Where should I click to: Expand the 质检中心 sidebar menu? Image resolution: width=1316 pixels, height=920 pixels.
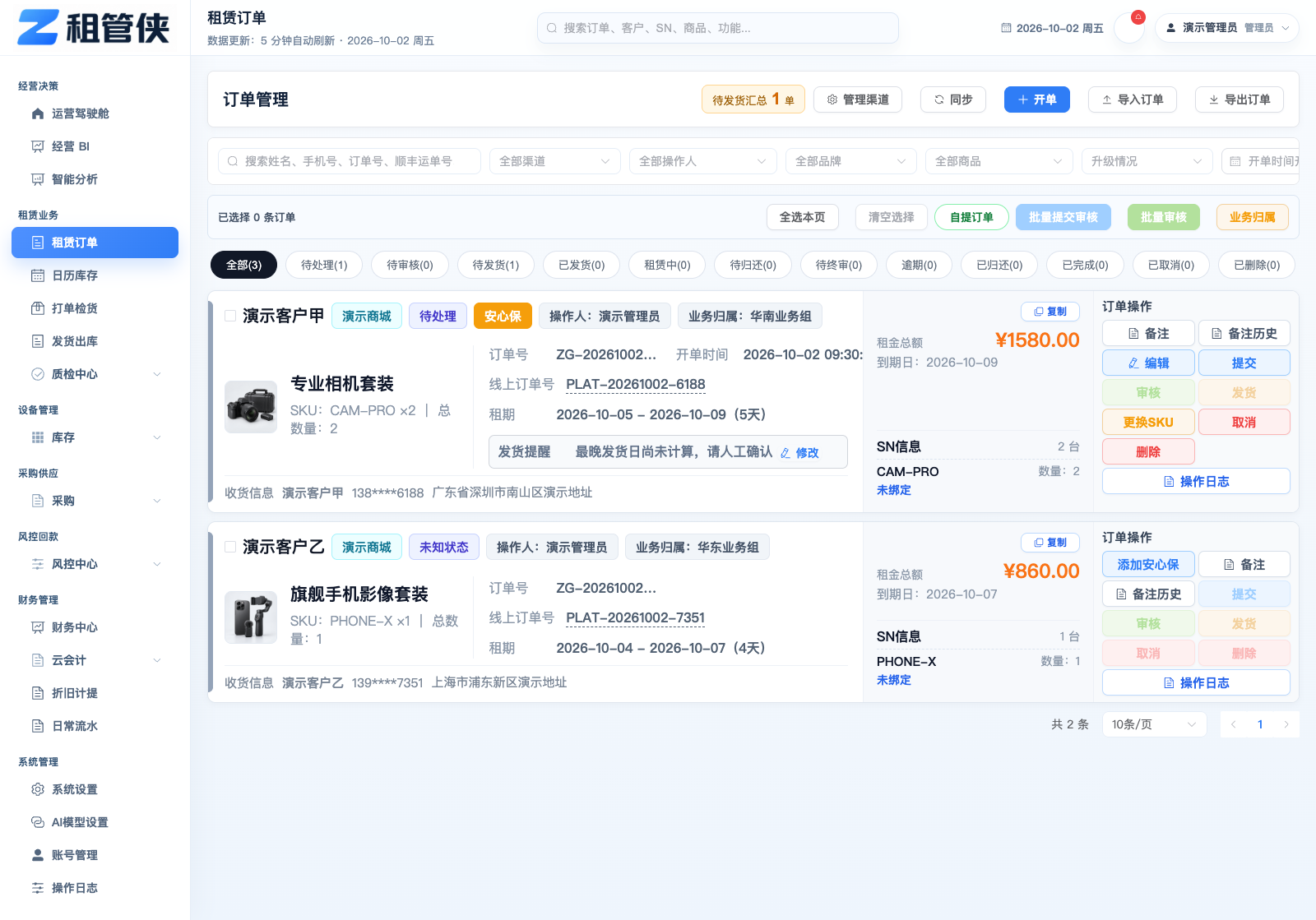(x=95, y=374)
